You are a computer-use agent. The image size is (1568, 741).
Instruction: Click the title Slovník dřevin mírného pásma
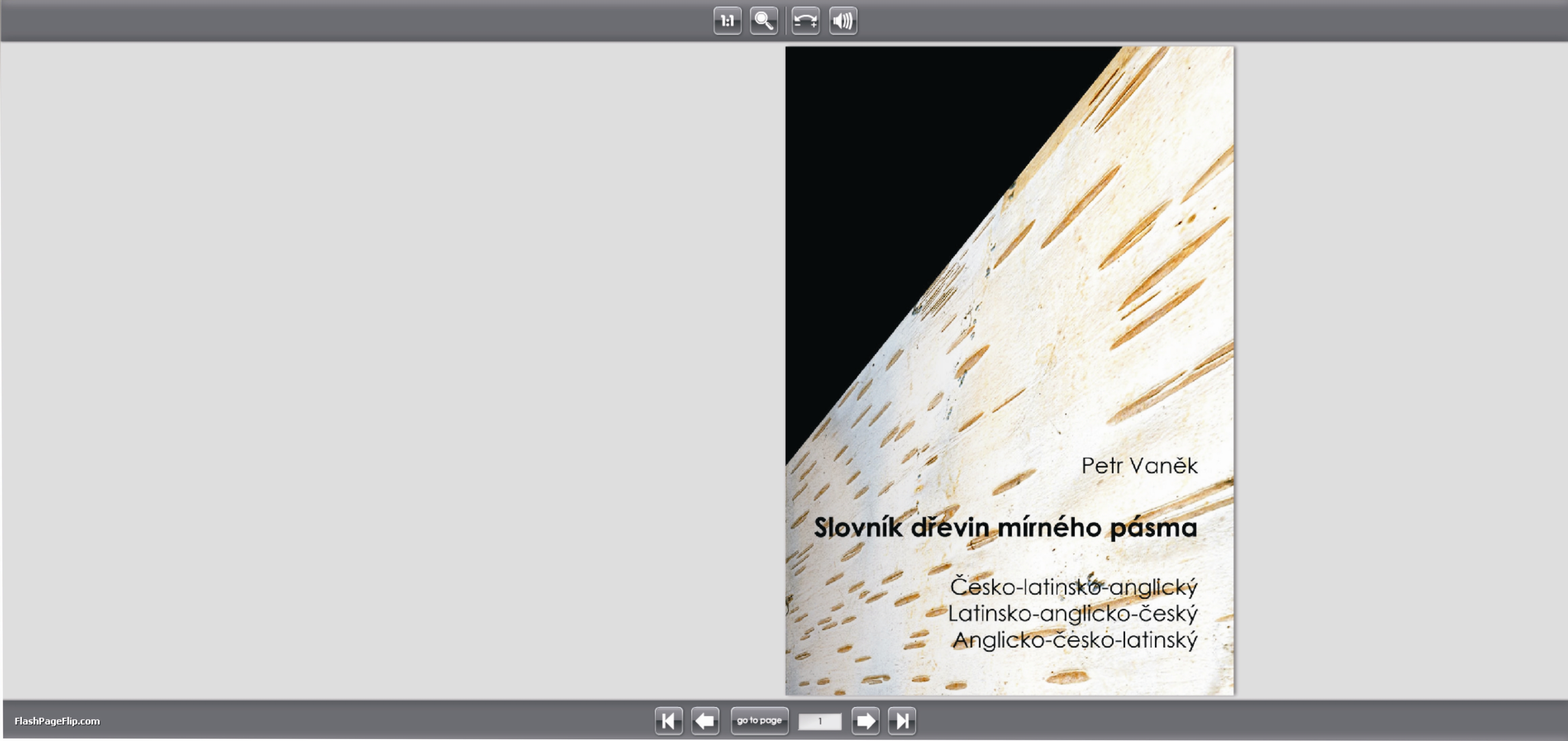1006,528
